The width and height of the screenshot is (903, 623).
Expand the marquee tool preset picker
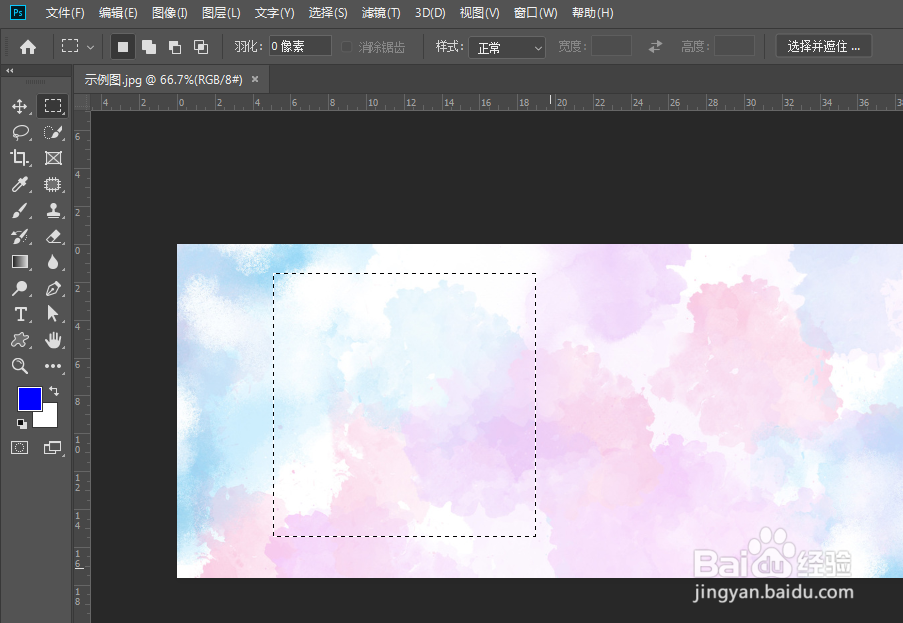pyautogui.click(x=90, y=47)
